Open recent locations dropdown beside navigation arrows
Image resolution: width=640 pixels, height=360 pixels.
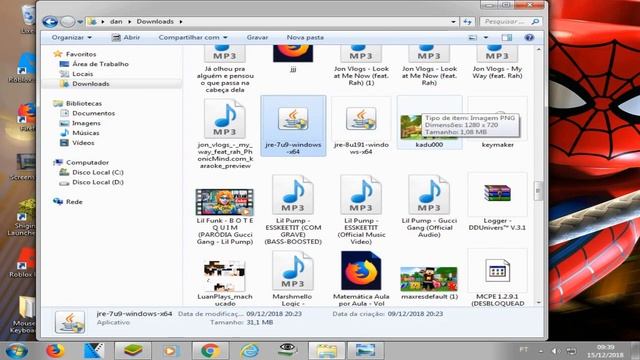80,22
